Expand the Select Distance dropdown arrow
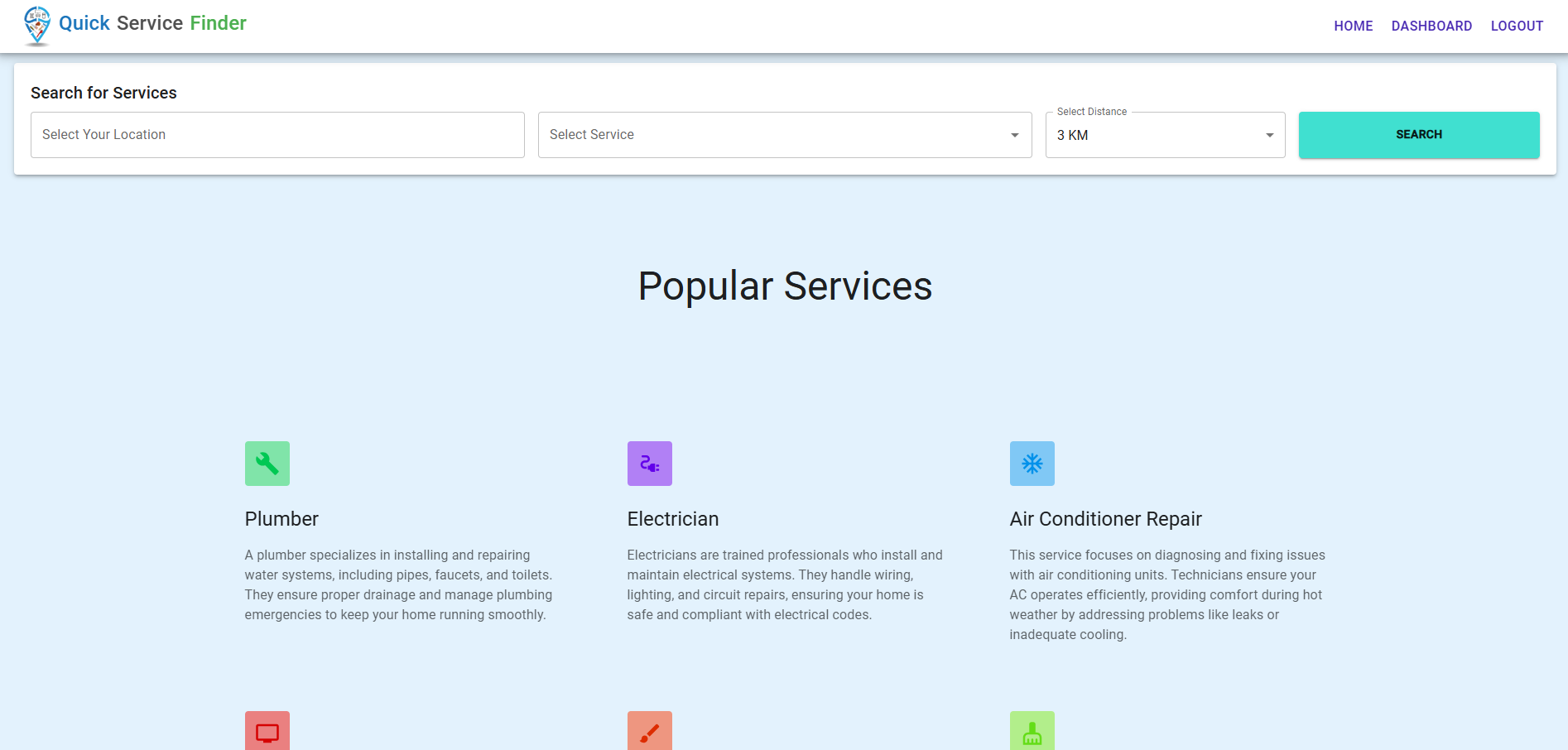This screenshot has width=1568, height=750. coord(1269,135)
